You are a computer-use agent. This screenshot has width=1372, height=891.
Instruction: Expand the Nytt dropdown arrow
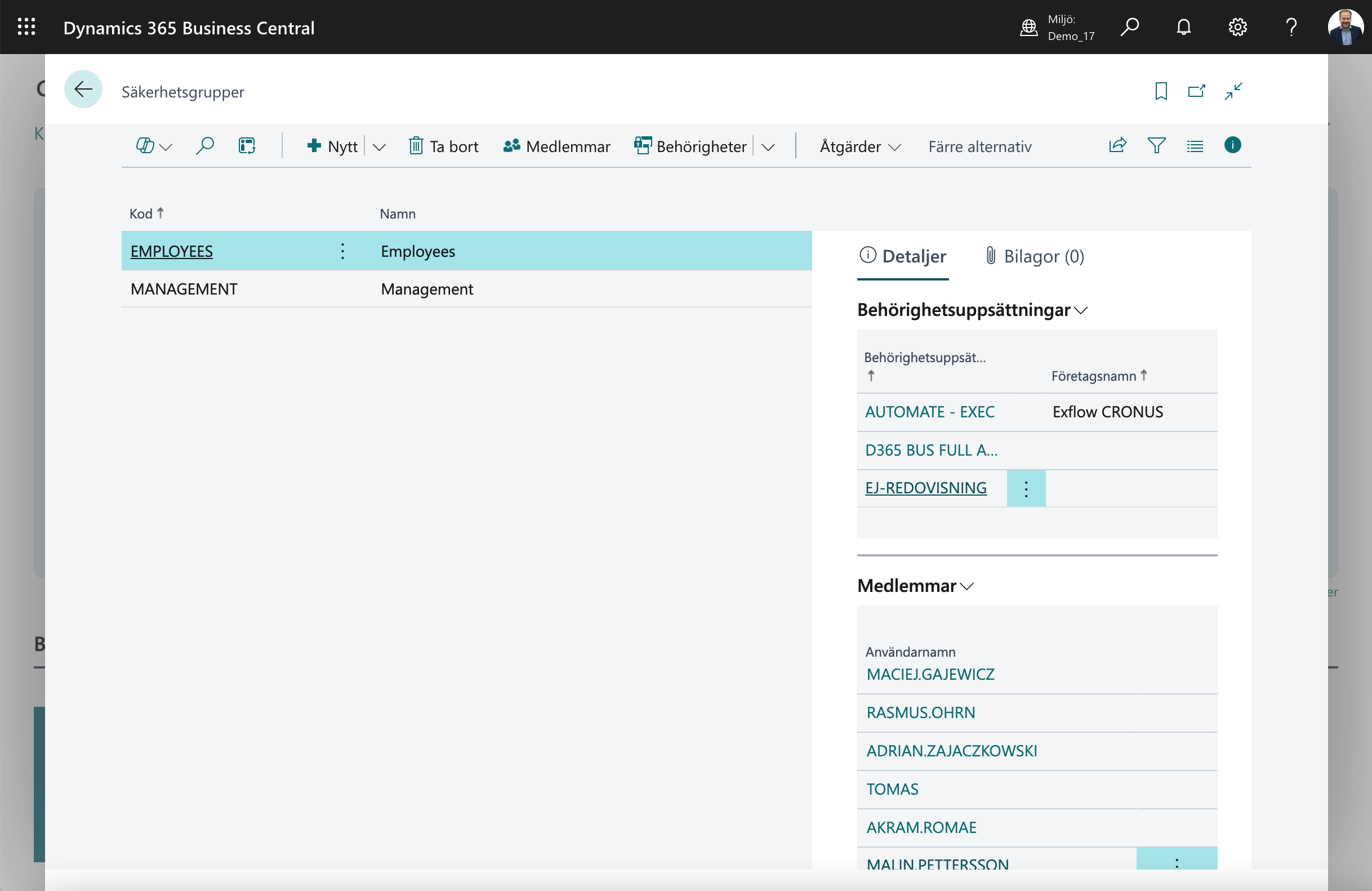[378, 147]
